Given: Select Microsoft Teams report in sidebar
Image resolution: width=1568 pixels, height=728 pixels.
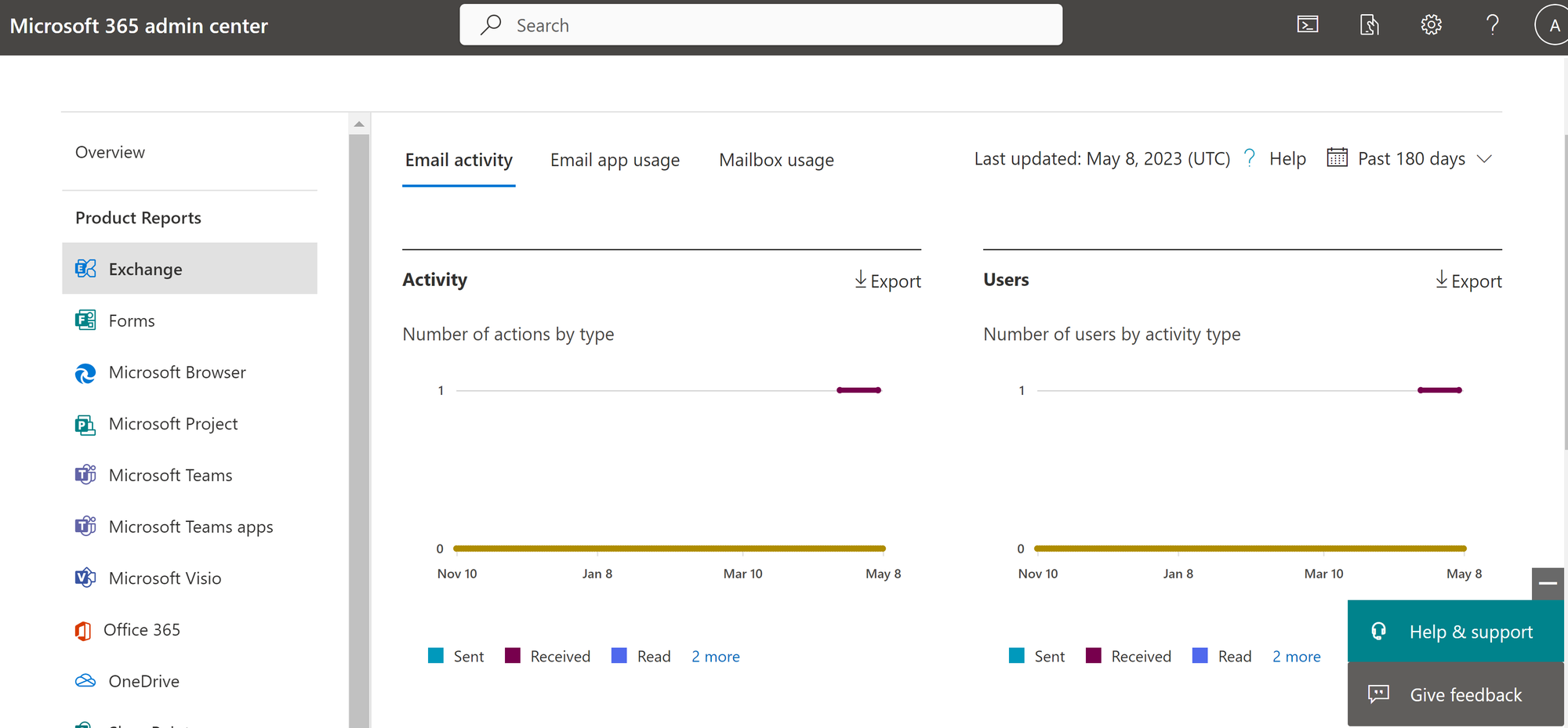Looking at the screenshot, I should pos(190,475).
